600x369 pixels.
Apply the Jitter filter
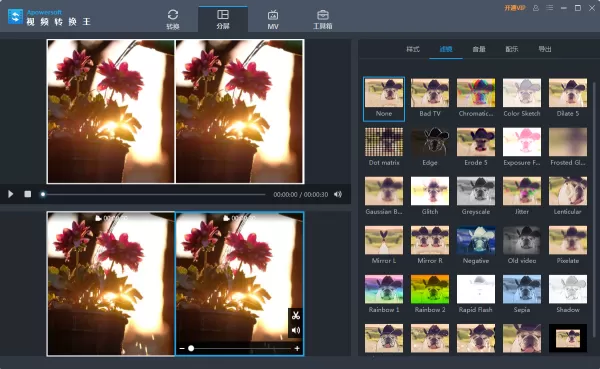click(522, 196)
